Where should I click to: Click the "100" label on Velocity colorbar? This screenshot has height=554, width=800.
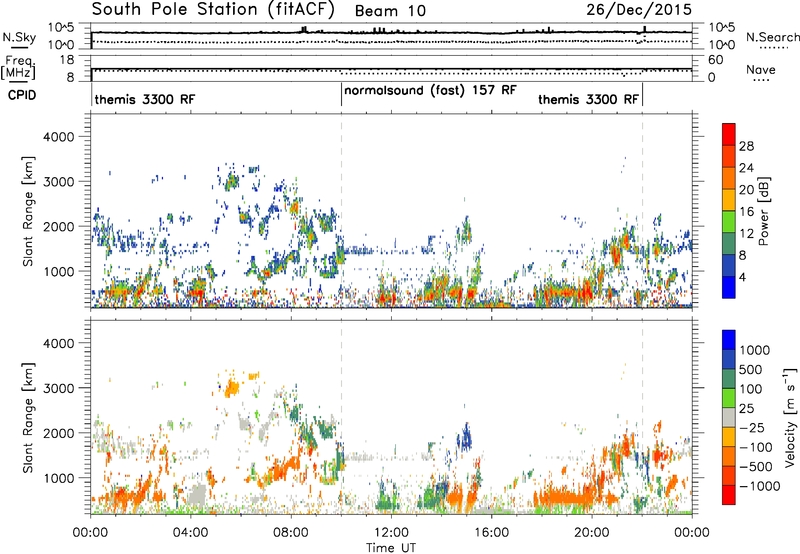(753, 389)
